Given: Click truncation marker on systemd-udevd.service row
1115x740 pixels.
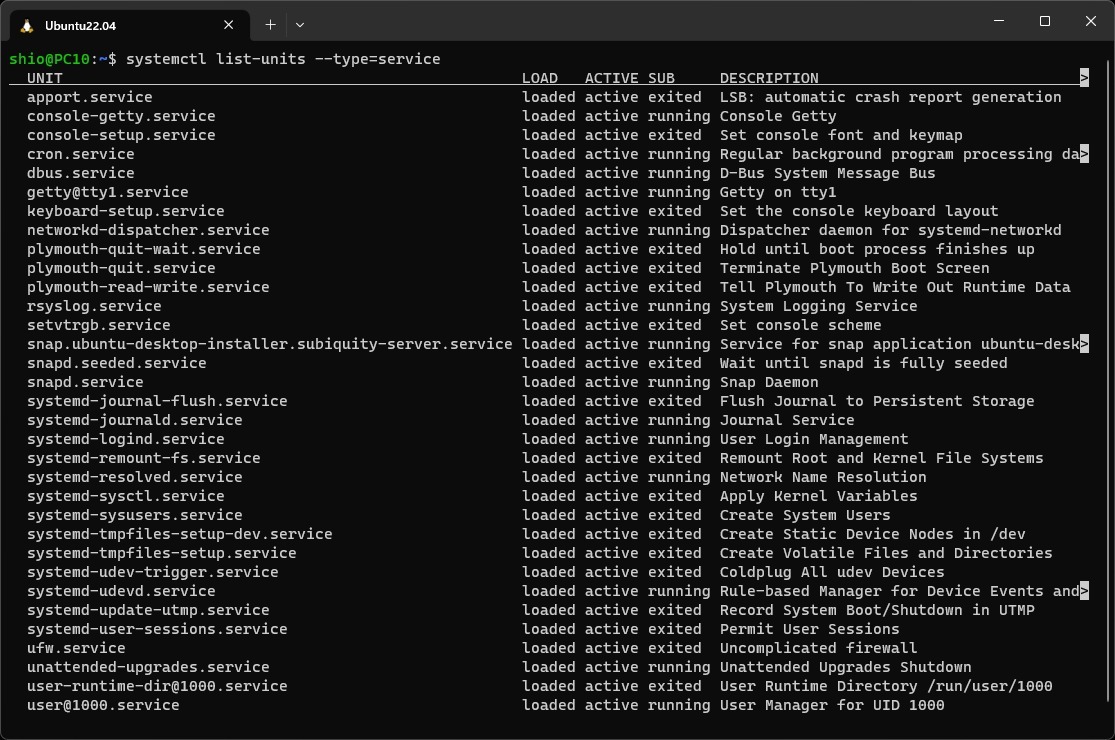Looking at the screenshot, I should [x=1084, y=591].
